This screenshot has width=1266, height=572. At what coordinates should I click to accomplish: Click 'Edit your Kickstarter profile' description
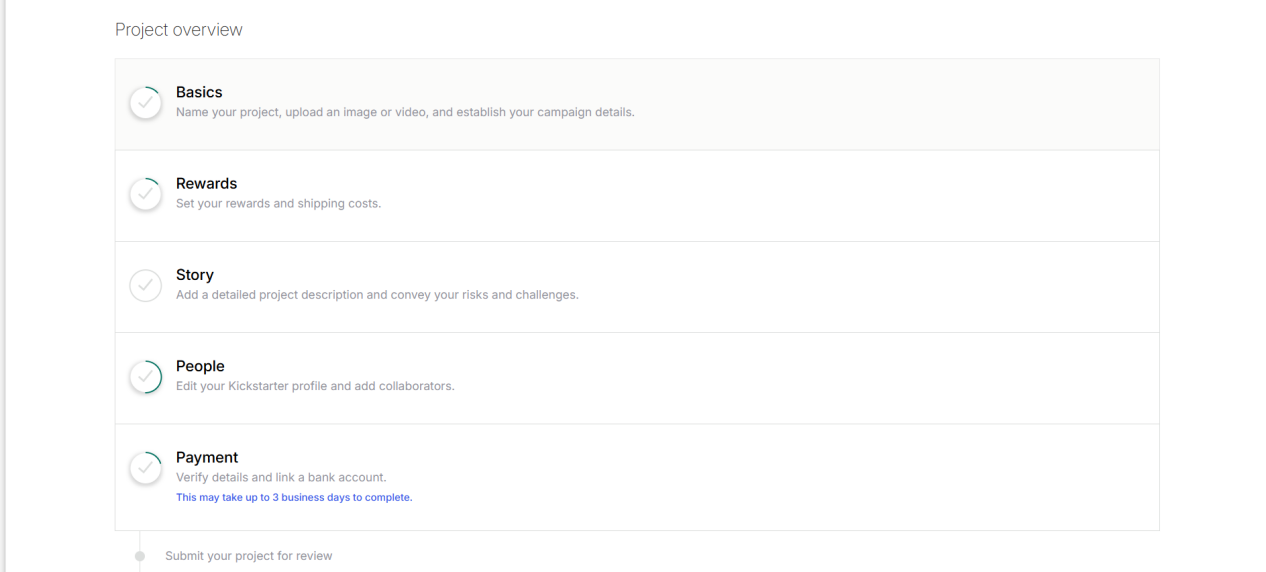(315, 386)
